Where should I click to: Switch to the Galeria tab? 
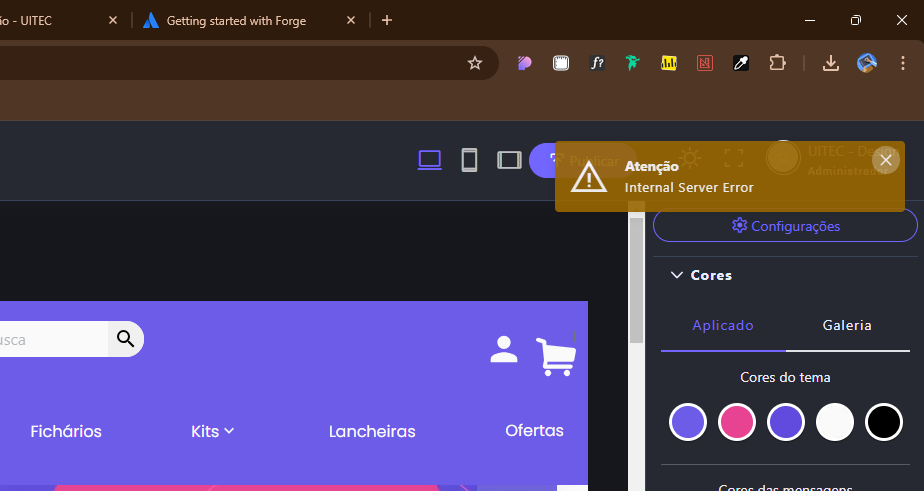coord(847,325)
